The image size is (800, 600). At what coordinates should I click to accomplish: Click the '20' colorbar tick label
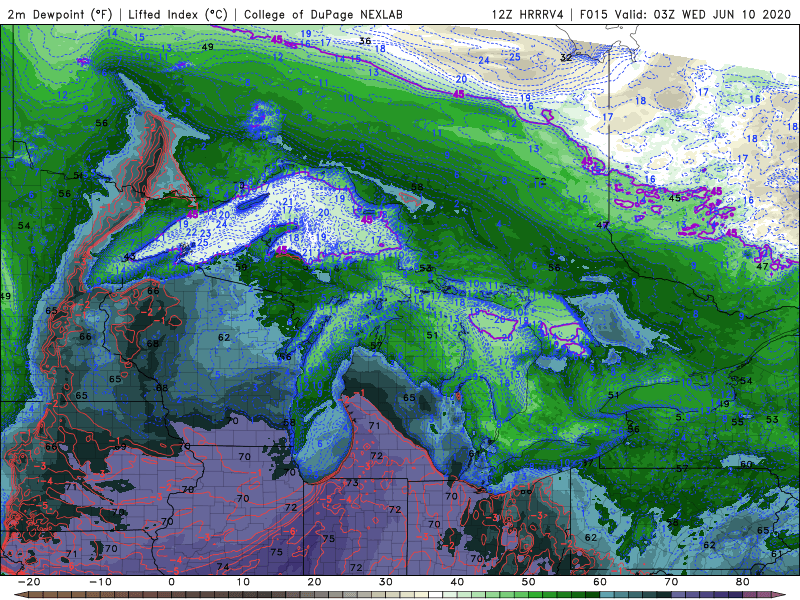[314, 582]
